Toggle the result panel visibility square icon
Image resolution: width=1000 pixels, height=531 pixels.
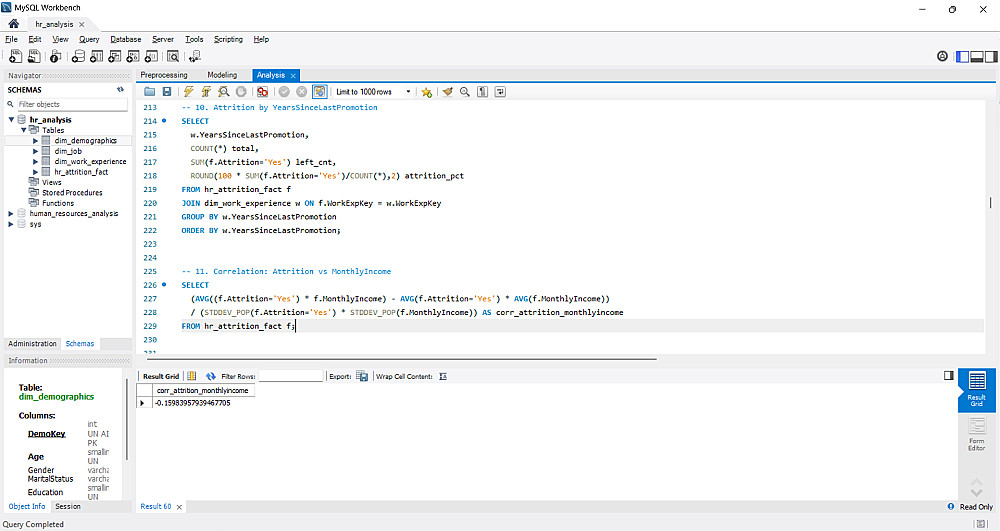pos(948,376)
